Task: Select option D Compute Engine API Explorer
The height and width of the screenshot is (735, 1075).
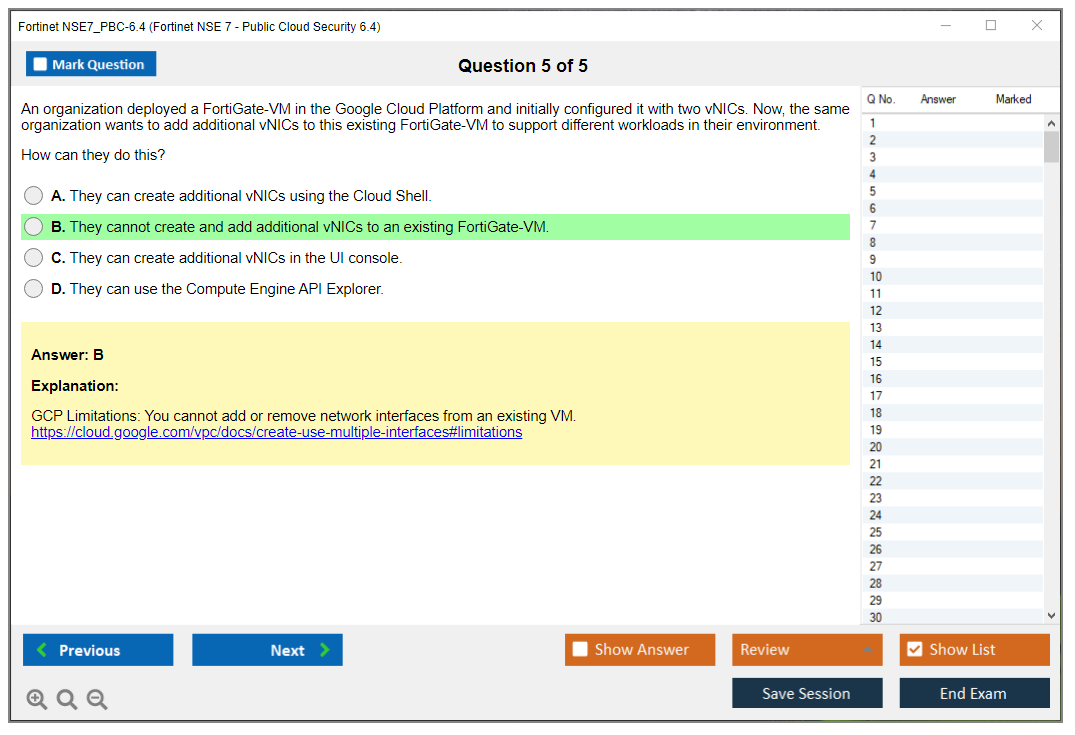Action: (x=34, y=289)
